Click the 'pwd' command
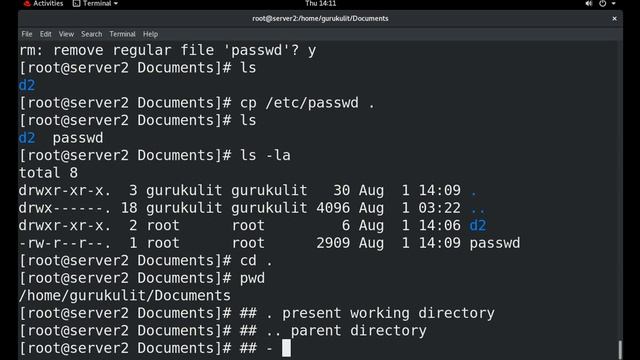The width and height of the screenshot is (640, 360). pyautogui.click(x=252, y=278)
